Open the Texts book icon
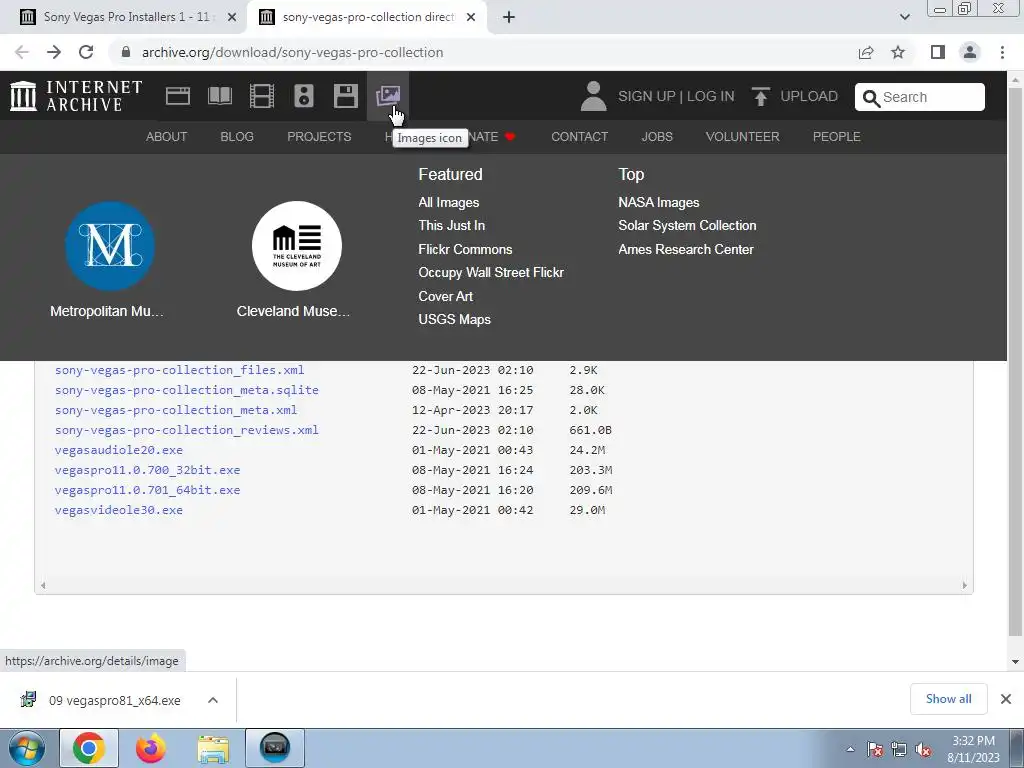This screenshot has width=1024, height=768. pyautogui.click(x=219, y=96)
